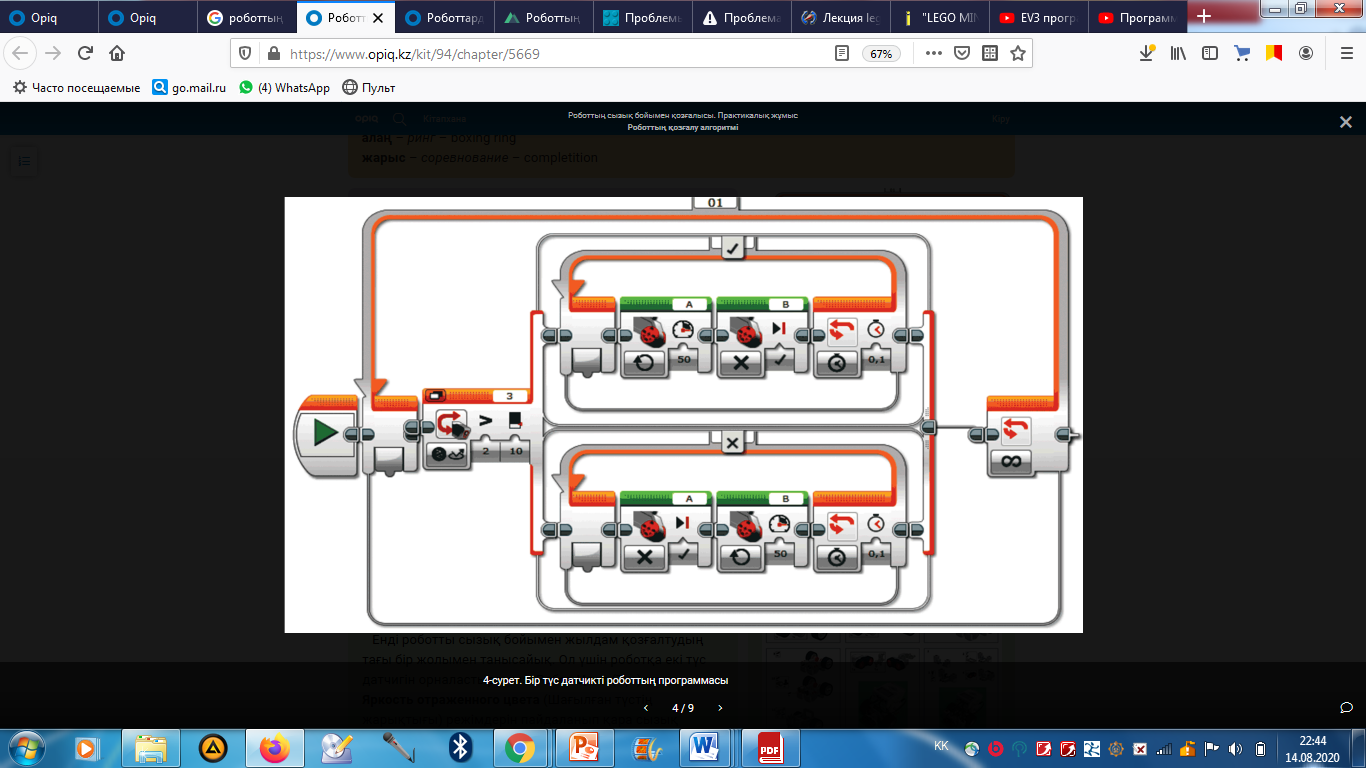Image resolution: width=1366 pixels, height=768 pixels.
Task: Open the site security padlock info
Action: (x=273, y=54)
